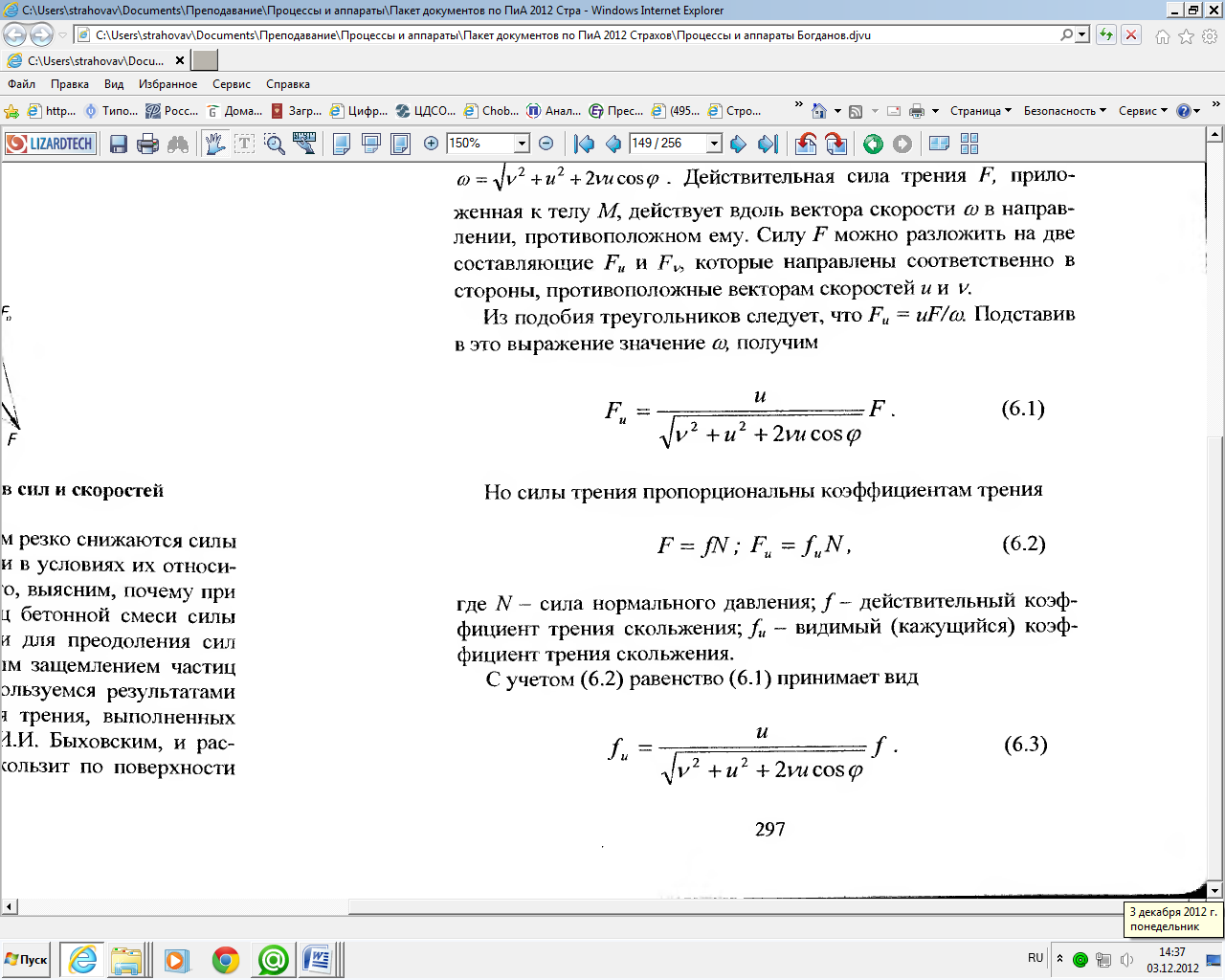The width and height of the screenshot is (1225, 980).
Task: Refresh the page with green arrows button
Action: tap(1106, 35)
